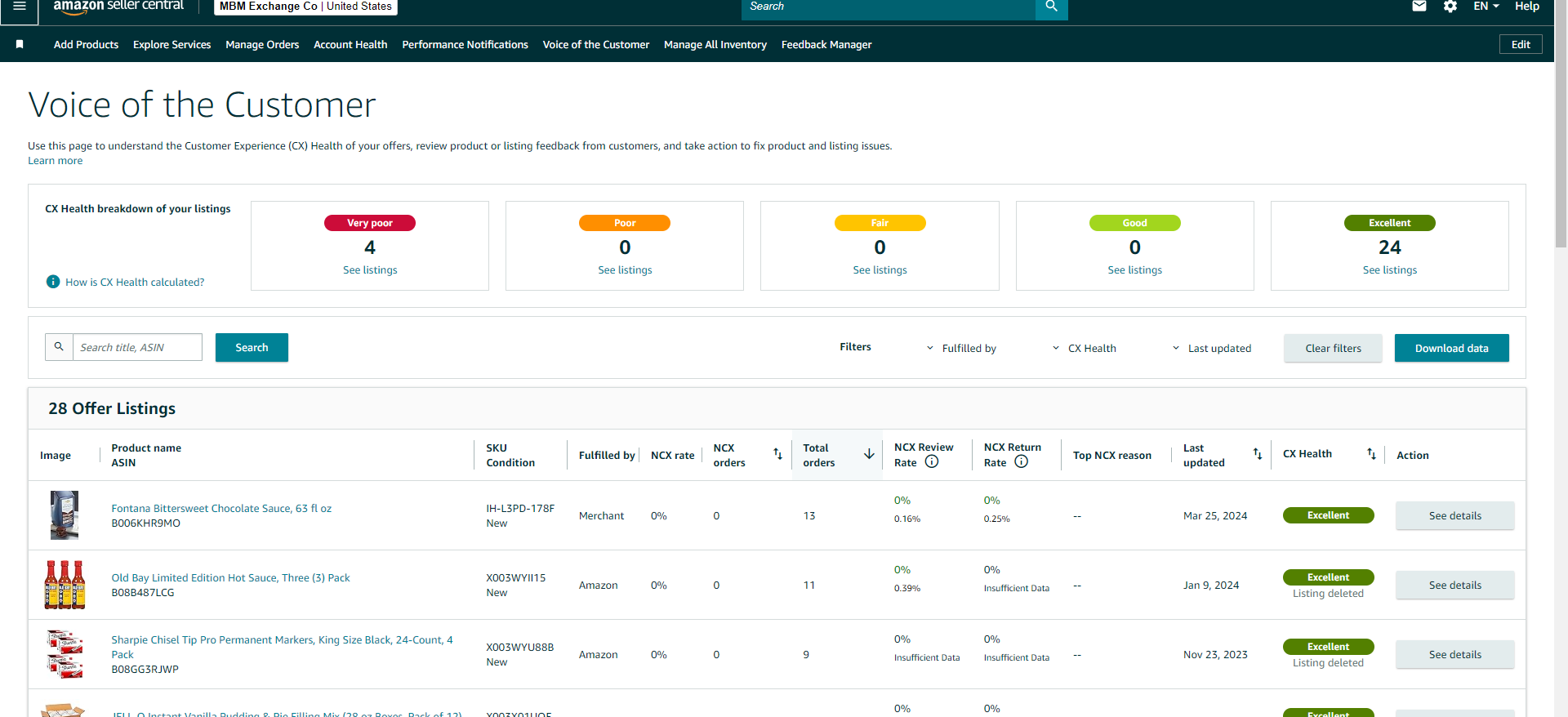Click the CX Health calculation info icon

pyautogui.click(x=53, y=282)
